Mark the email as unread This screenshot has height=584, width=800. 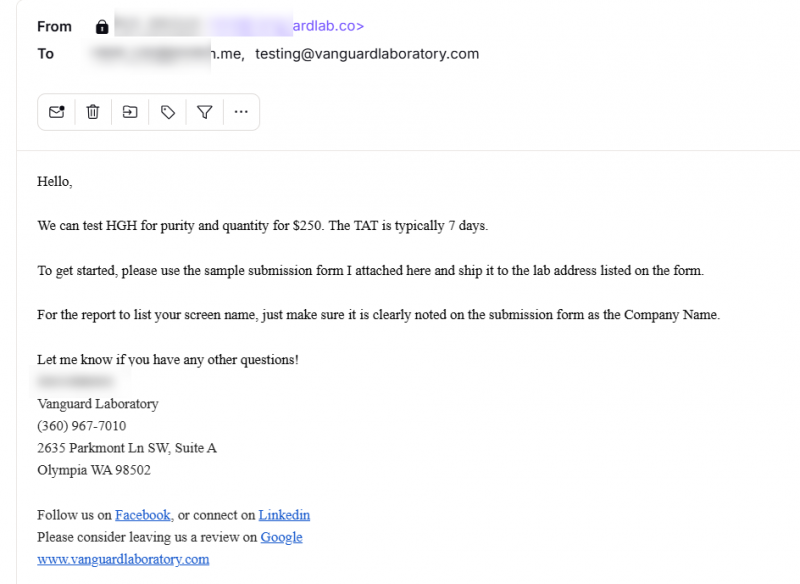click(x=57, y=112)
